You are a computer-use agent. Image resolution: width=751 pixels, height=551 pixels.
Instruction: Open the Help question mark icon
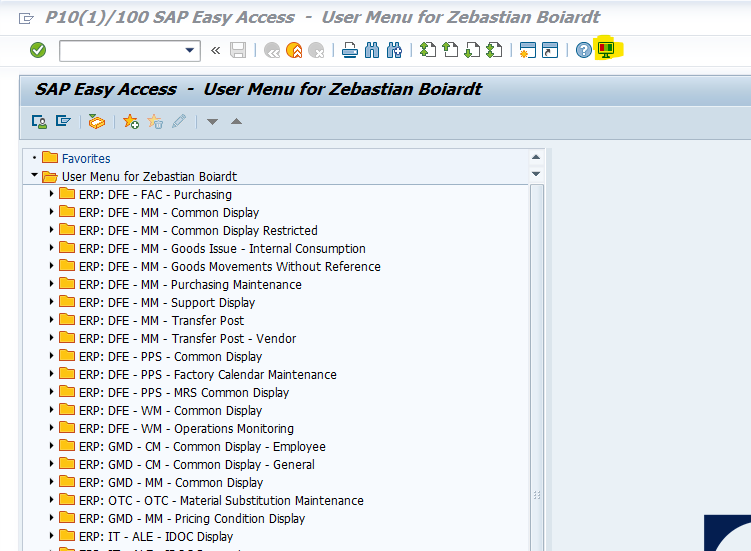[583, 50]
